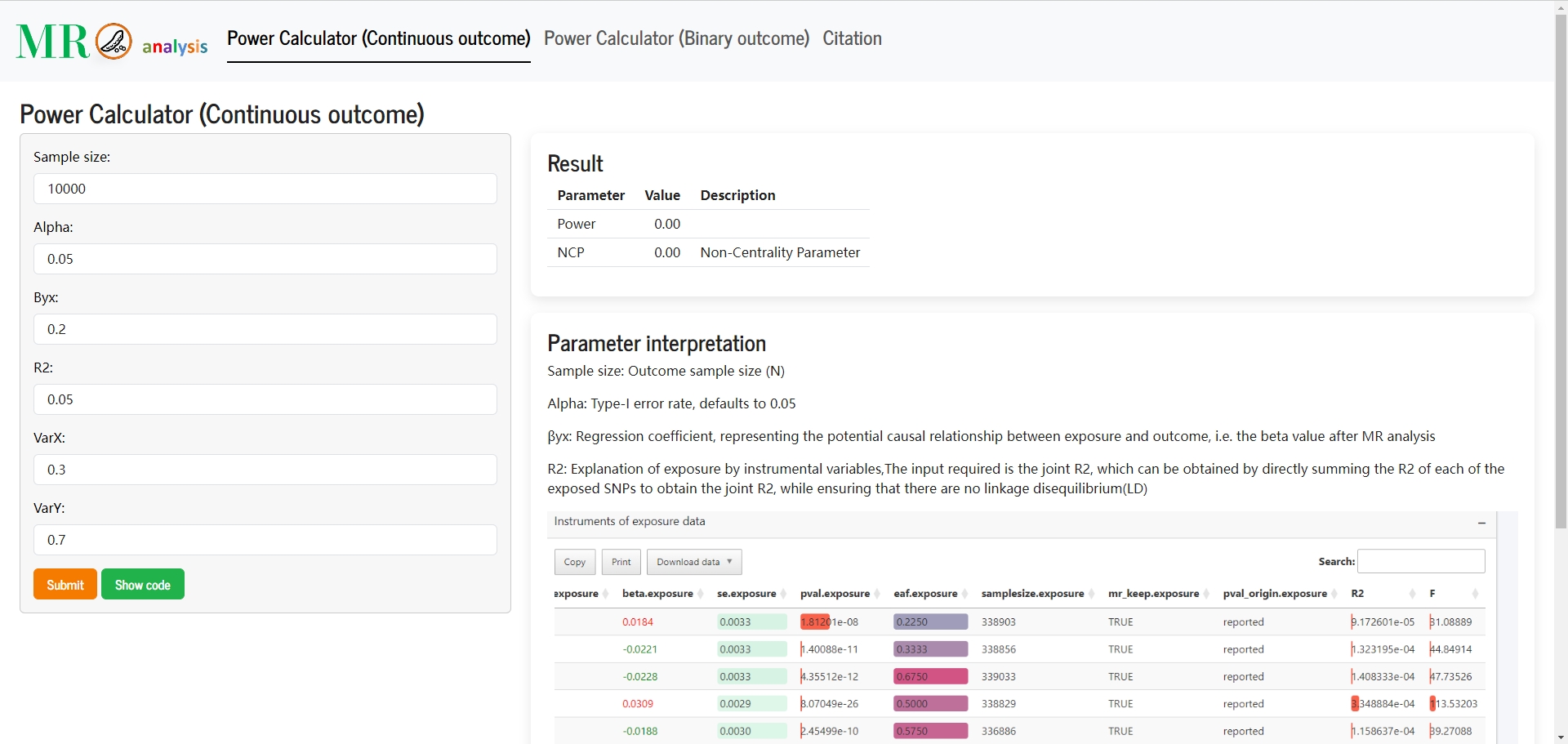1568x744 pixels.
Task: Open the Citation tab
Action: click(x=852, y=38)
